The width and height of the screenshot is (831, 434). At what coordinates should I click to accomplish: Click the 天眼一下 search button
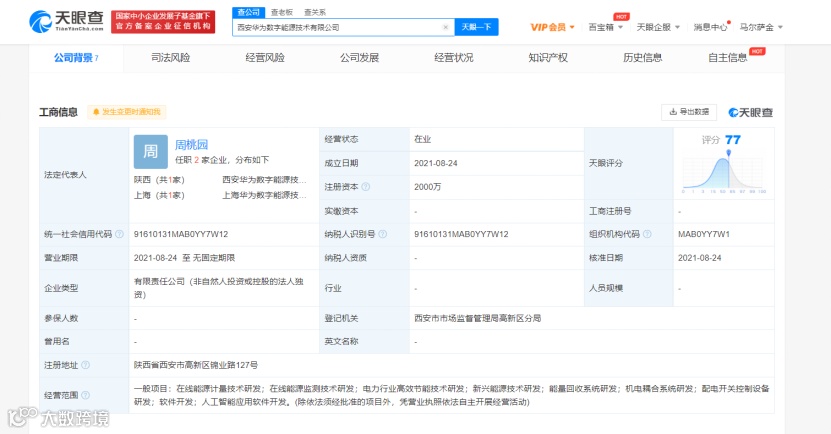(476, 27)
